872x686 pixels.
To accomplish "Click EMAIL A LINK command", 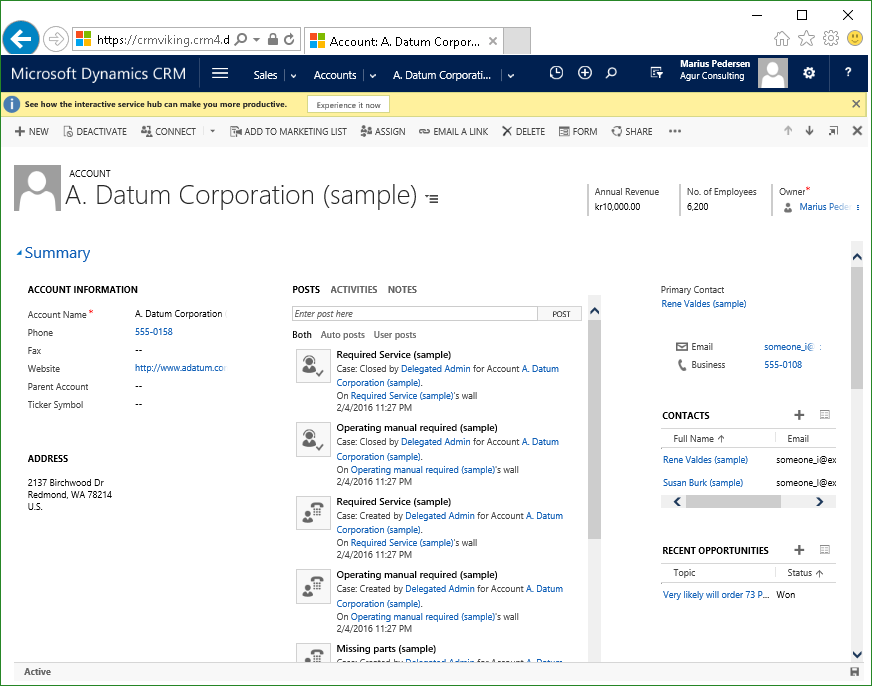I will [453, 131].
